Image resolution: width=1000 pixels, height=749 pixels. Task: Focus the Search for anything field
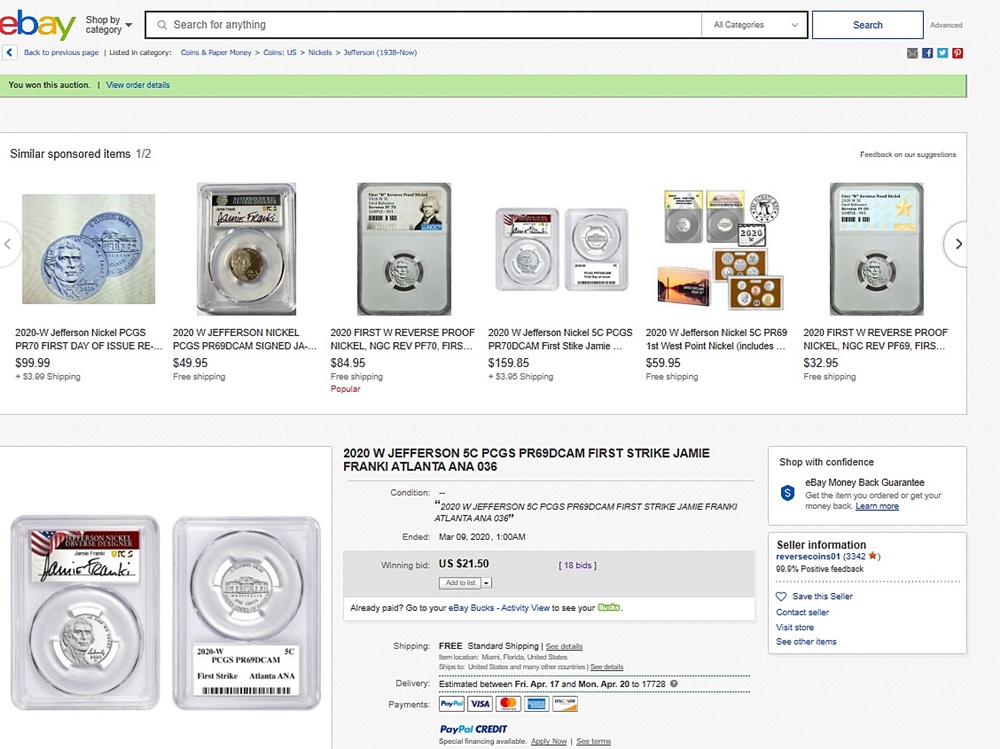(x=423, y=25)
